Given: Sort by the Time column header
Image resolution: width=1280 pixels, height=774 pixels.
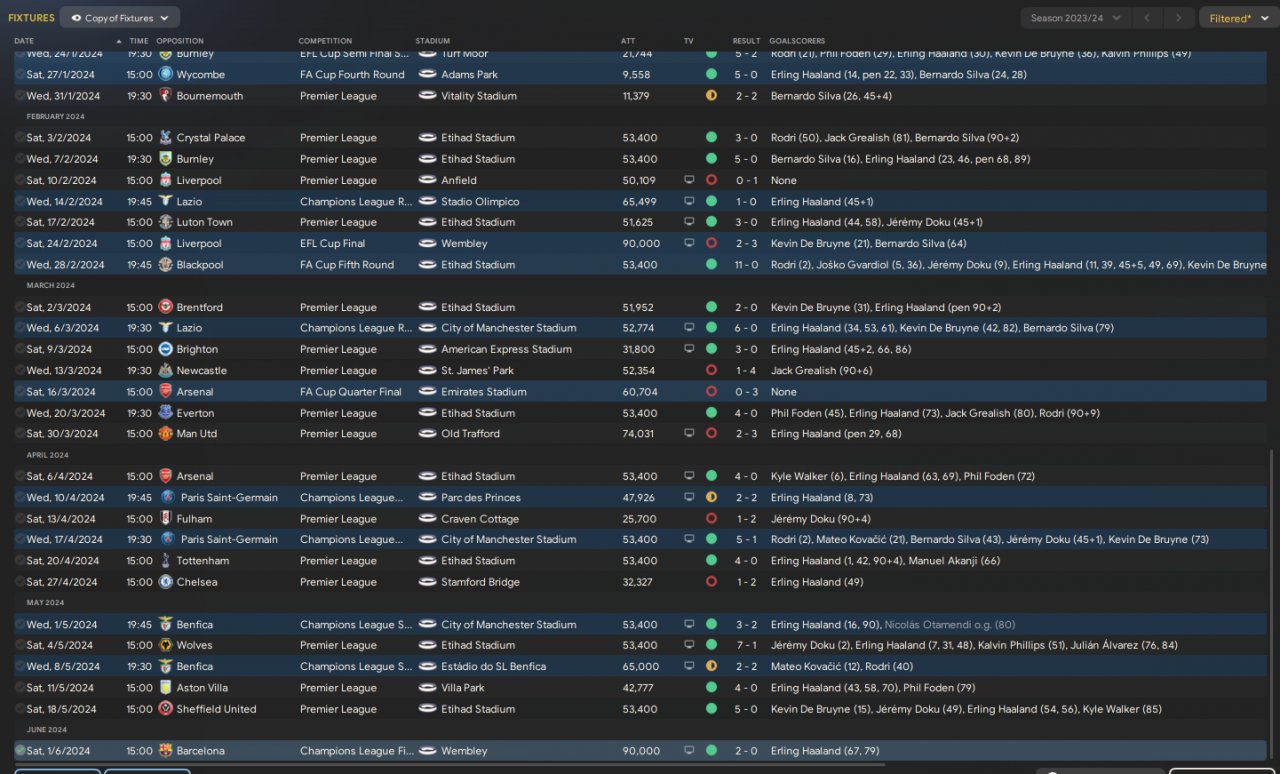Looking at the screenshot, I should pyautogui.click(x=137, y=41).
